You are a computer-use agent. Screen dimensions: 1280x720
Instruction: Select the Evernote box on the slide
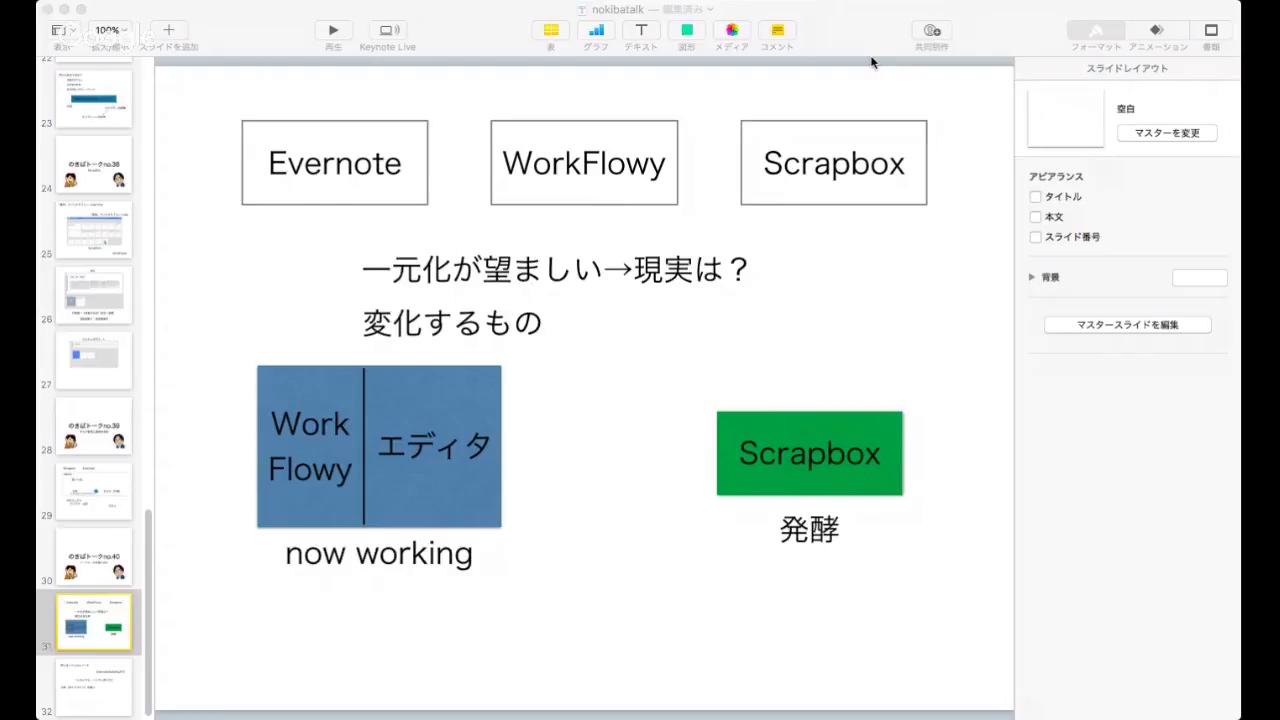coord(335,163)
